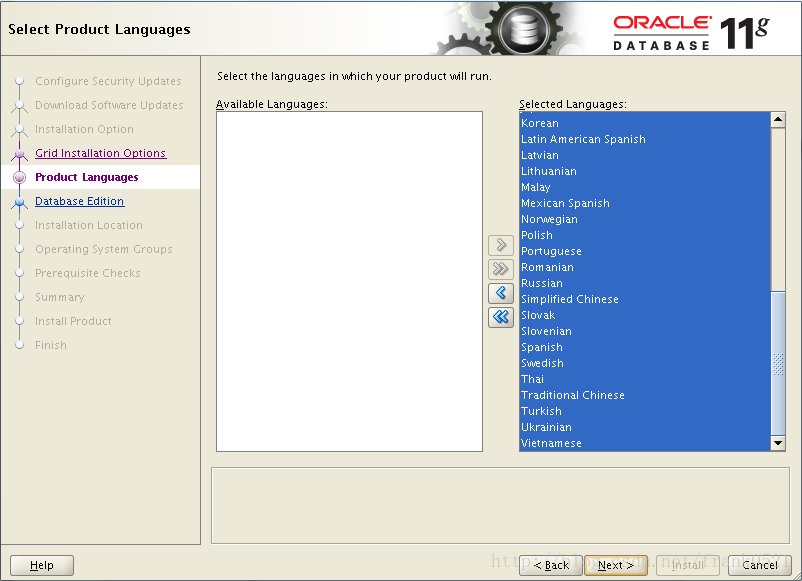The image size is (802, 581).
Task: Click the single right arrow add-language button
Action: coord(501,245)
